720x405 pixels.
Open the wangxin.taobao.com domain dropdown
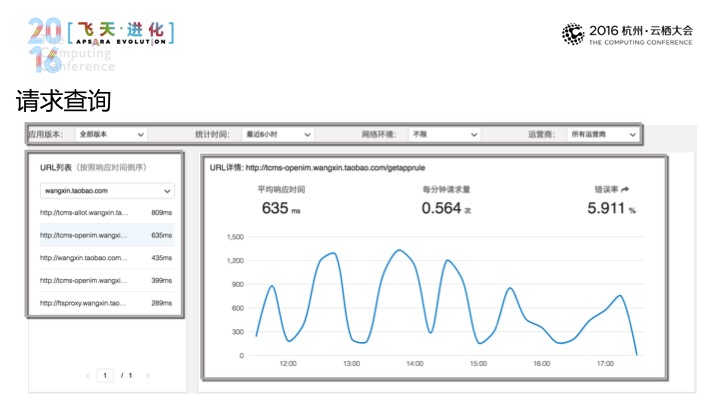click(x=107, y=191)
